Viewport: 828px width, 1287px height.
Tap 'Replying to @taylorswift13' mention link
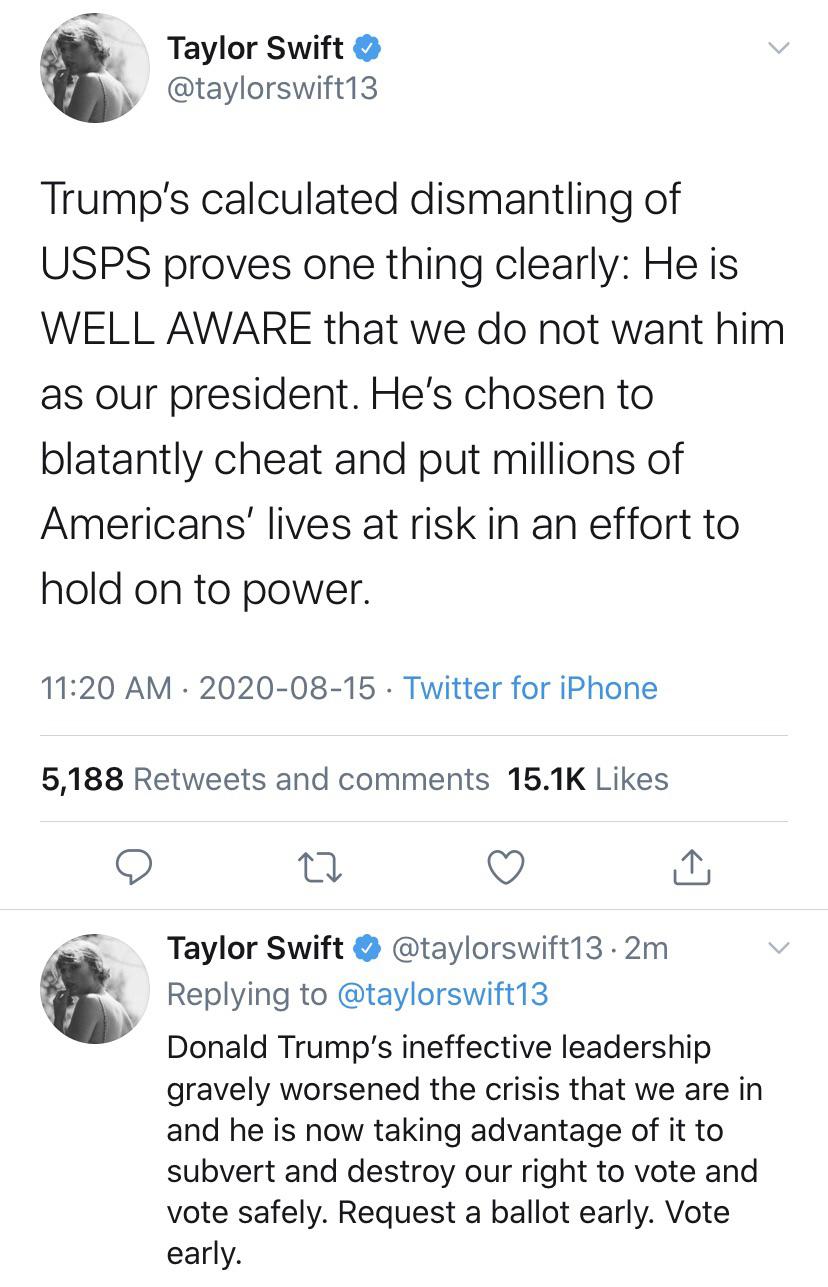[x=443, y=993]
